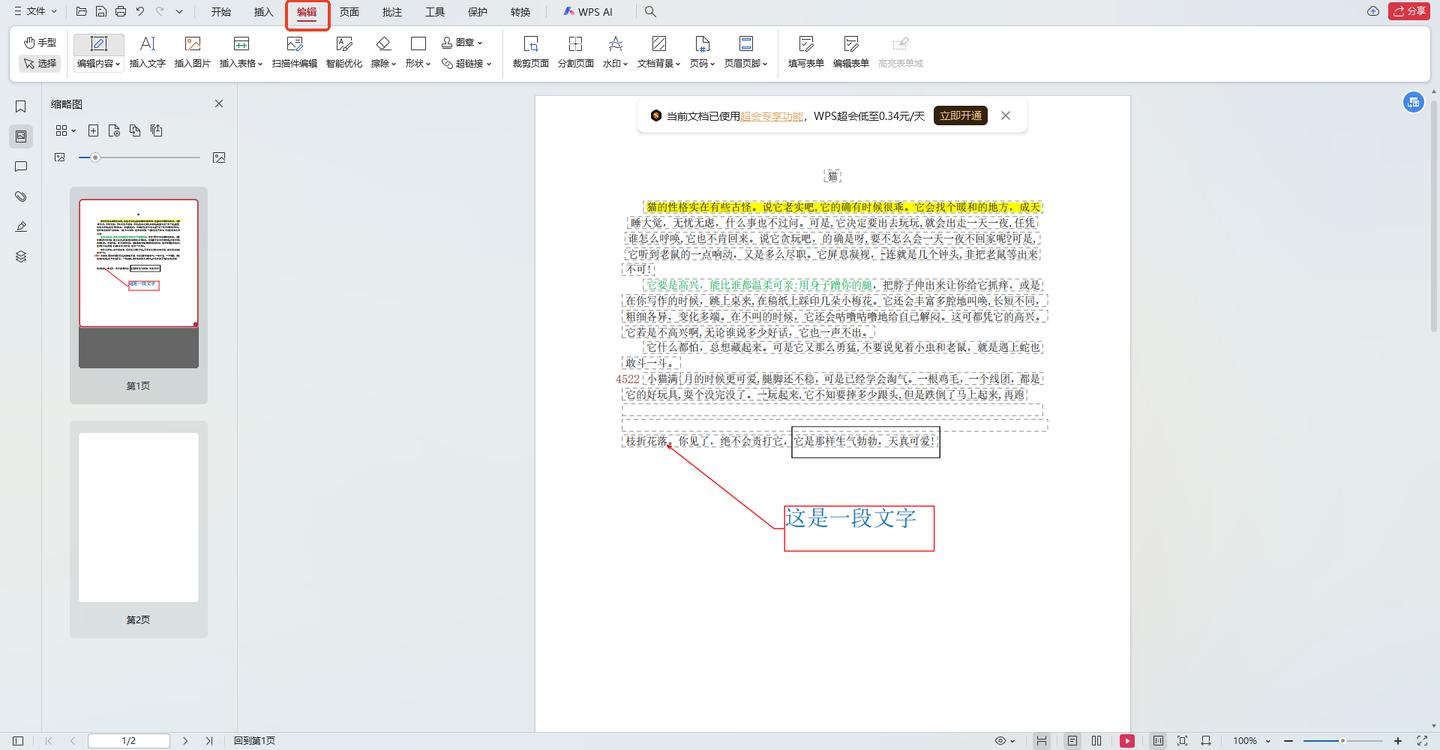The width and height of the screenshot is (1440, 750).
Task: Select the 手型 (hand) tool
Action: click(x=38, y=42)
